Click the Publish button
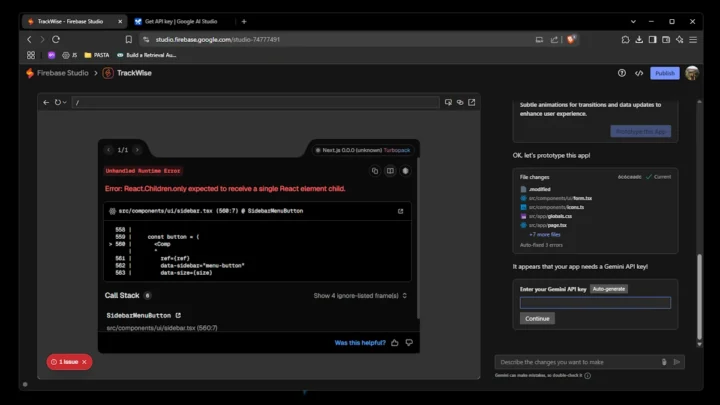 (x=664, y=73)
